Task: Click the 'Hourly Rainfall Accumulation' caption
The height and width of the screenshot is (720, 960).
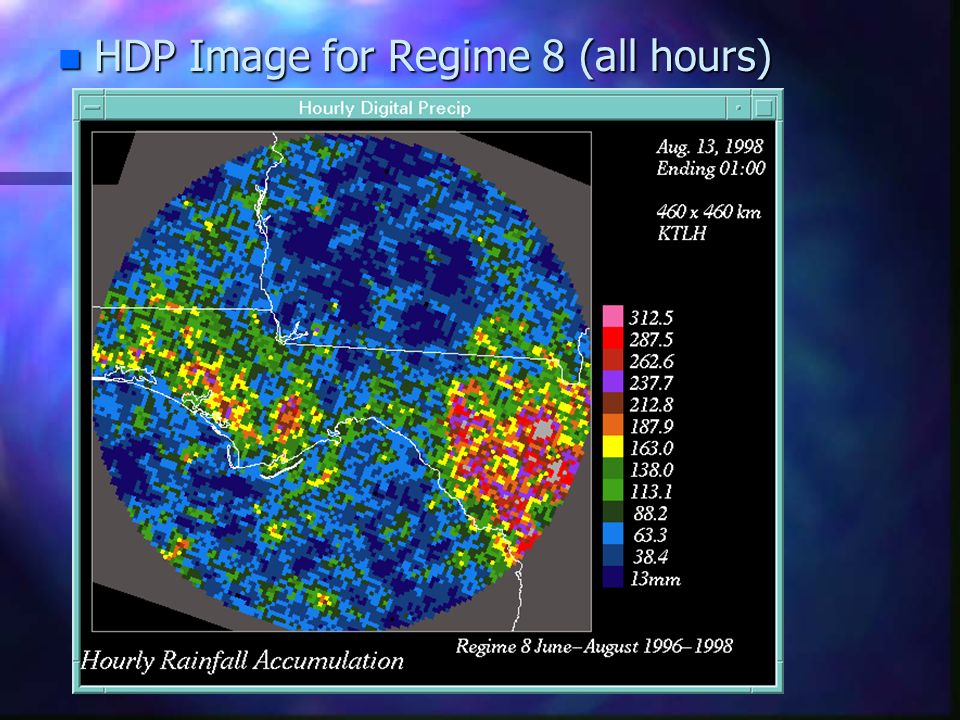Action: tap(242, 661)
